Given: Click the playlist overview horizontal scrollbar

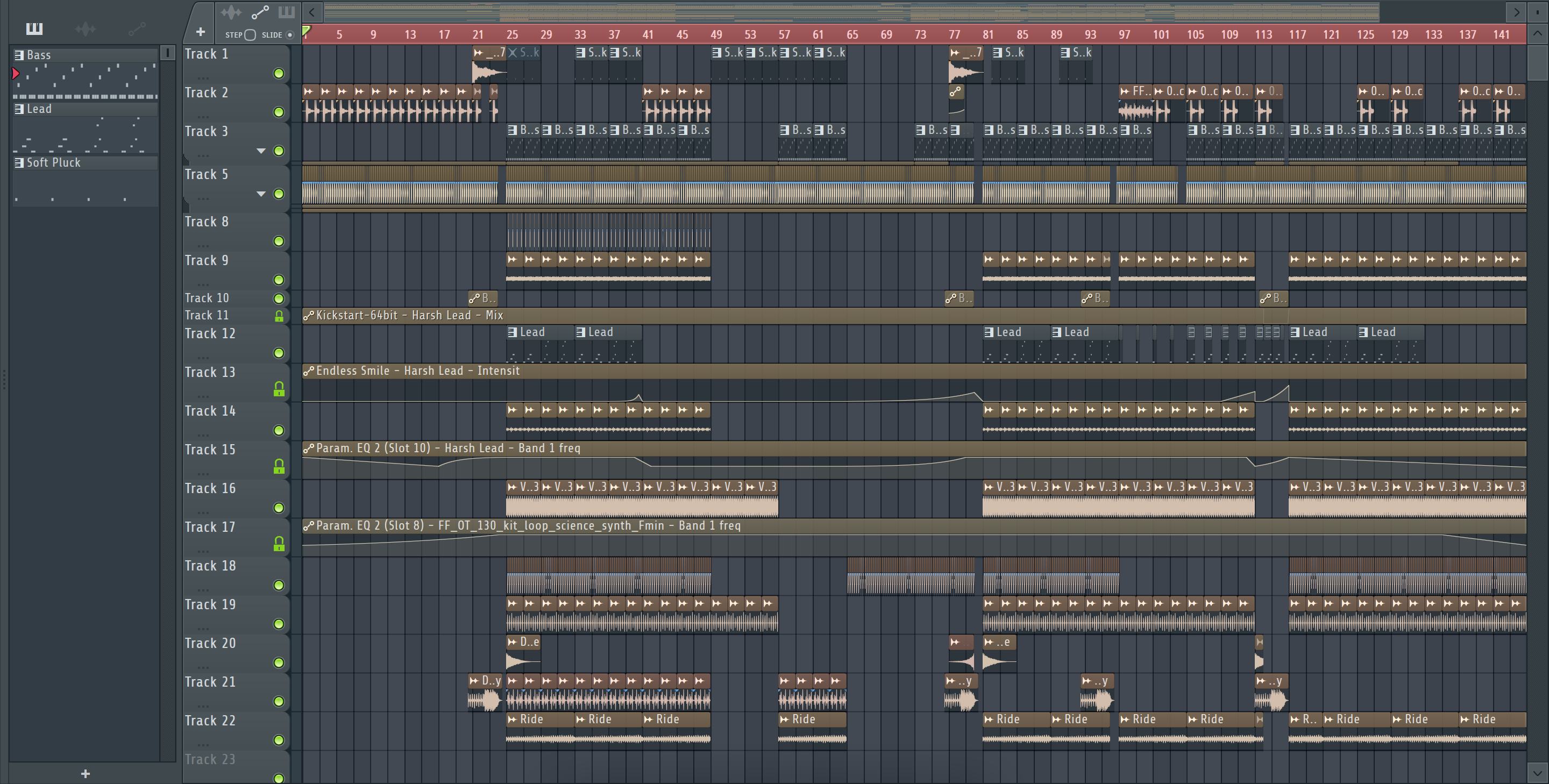Looking at the screenshot, I should pos(852,12).
